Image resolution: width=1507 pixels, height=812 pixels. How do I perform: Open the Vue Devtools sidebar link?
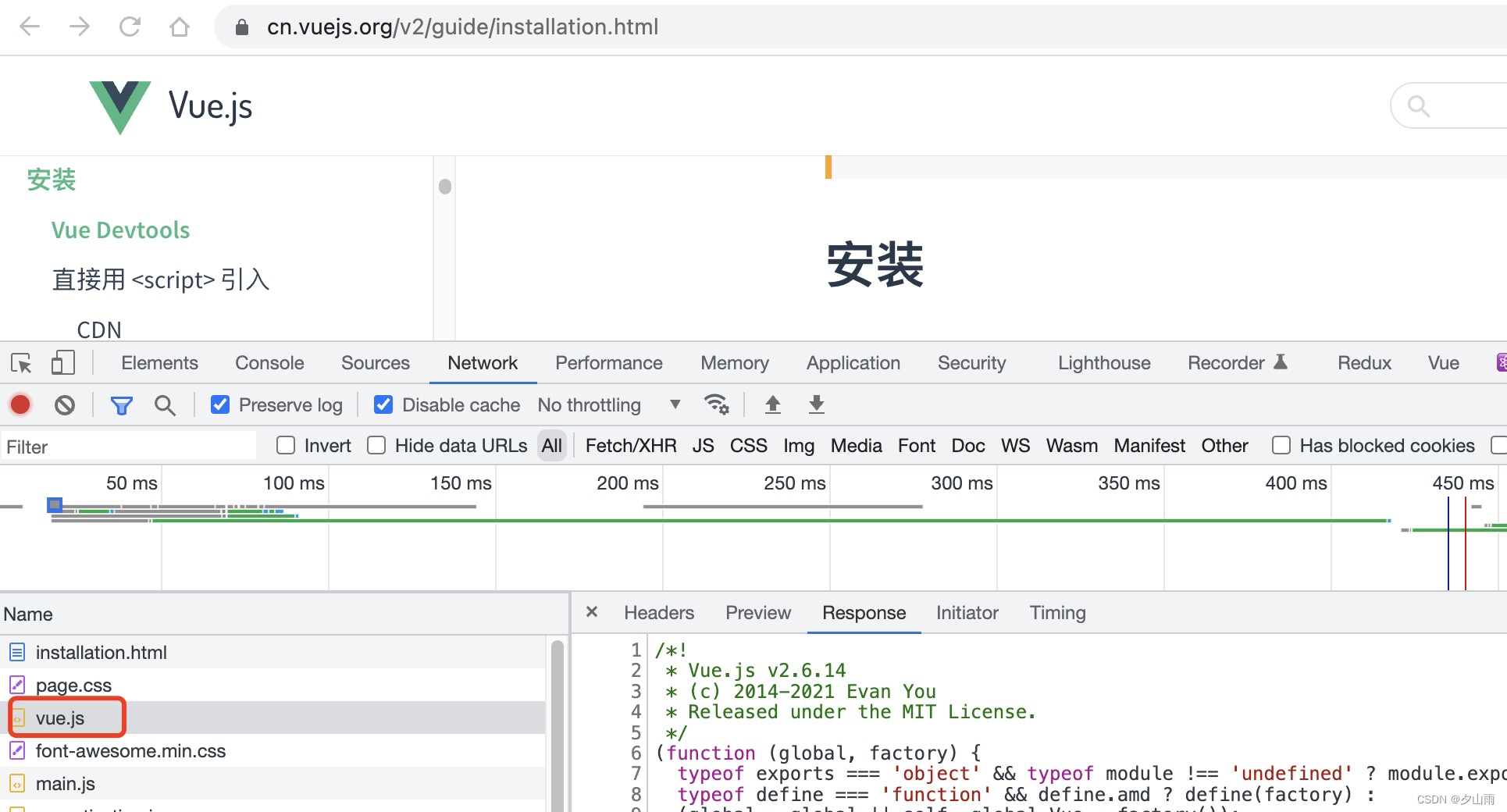(x=120, y=230)
